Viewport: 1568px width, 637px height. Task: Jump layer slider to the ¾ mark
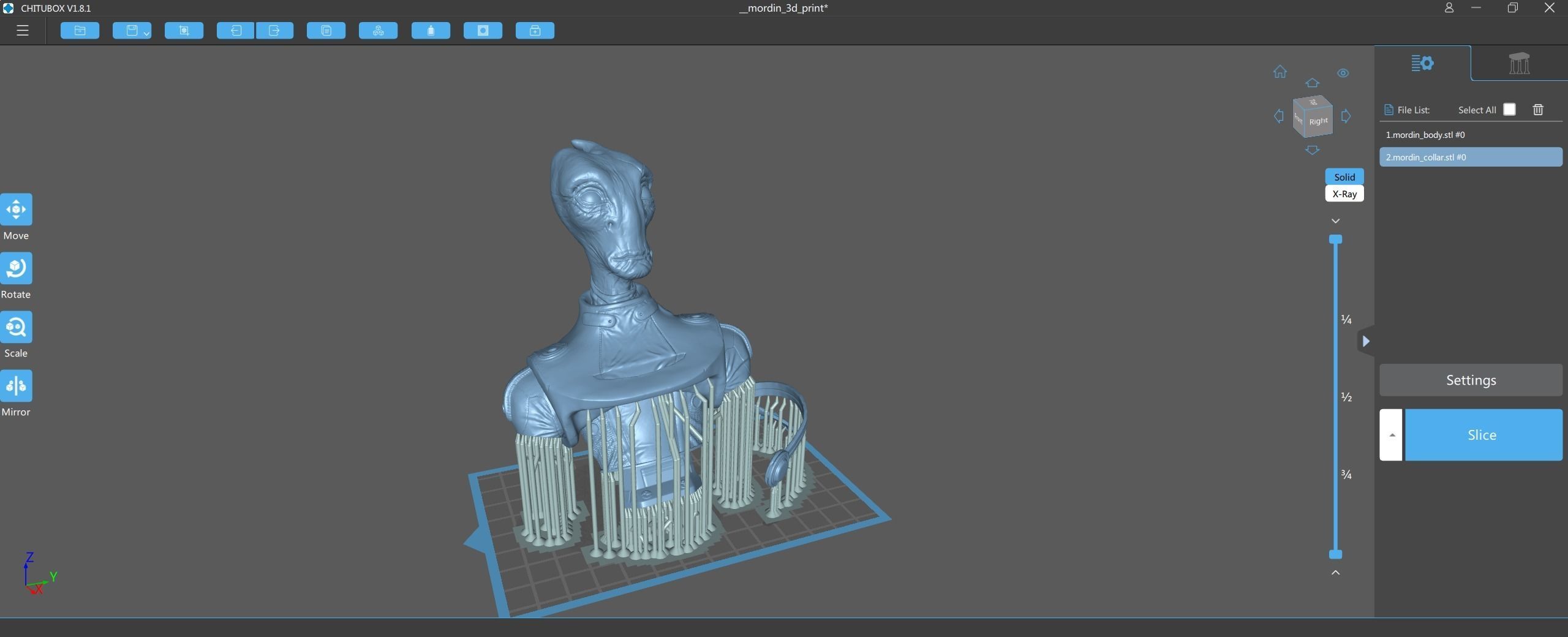(x=1346, y=474)
